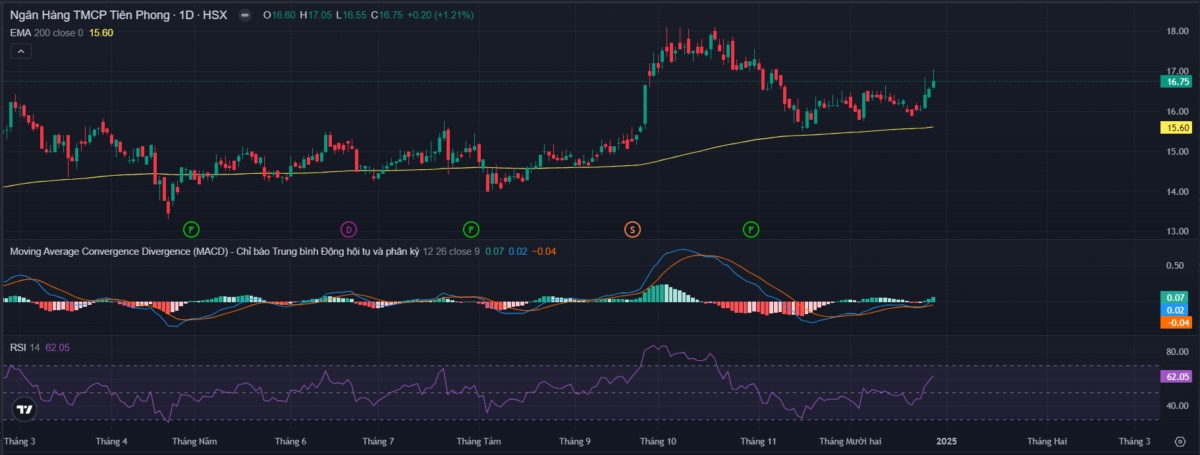Click the green P marker near Tháng 11
Screen dimensions: 1200x455
751,229
